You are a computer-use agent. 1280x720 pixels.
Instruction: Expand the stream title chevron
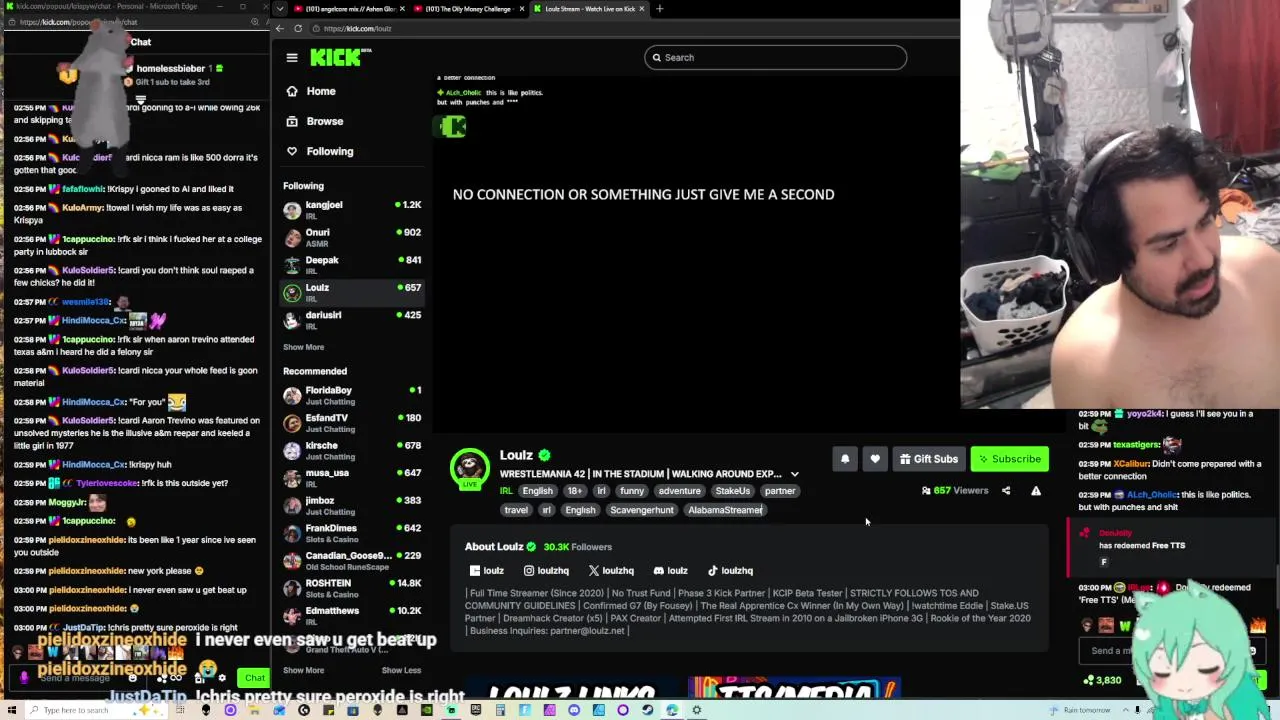pos(795,474)
